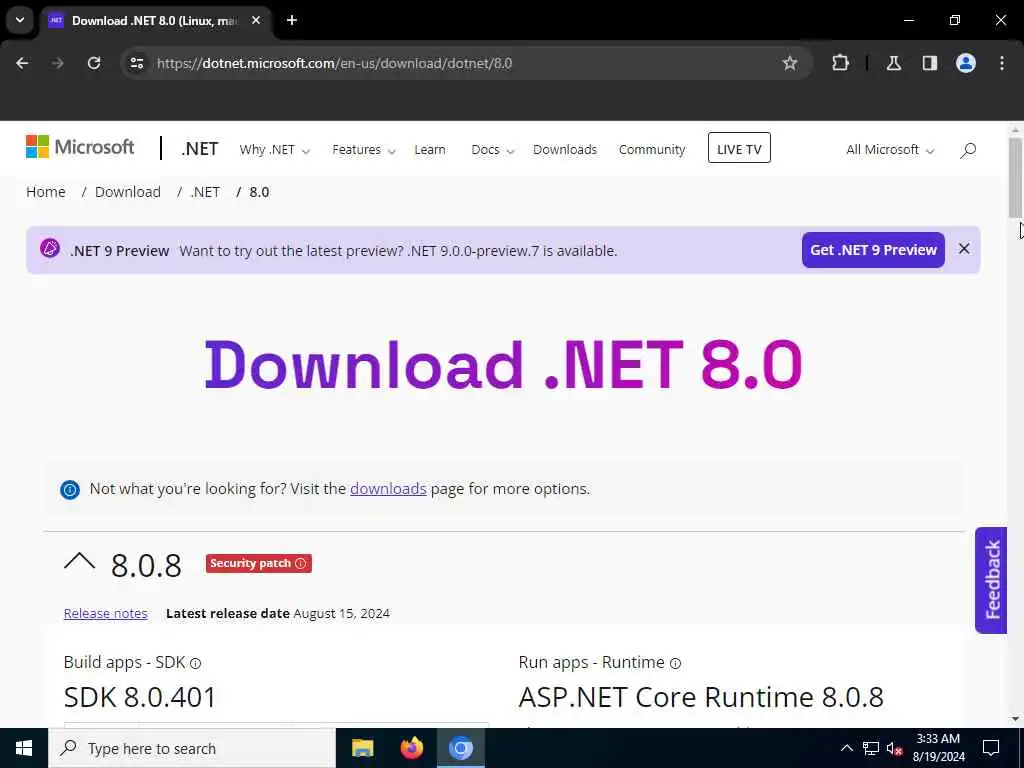1024x768 pixels.
Task: Open the notification center icon
Action: [x=991, y=748]
